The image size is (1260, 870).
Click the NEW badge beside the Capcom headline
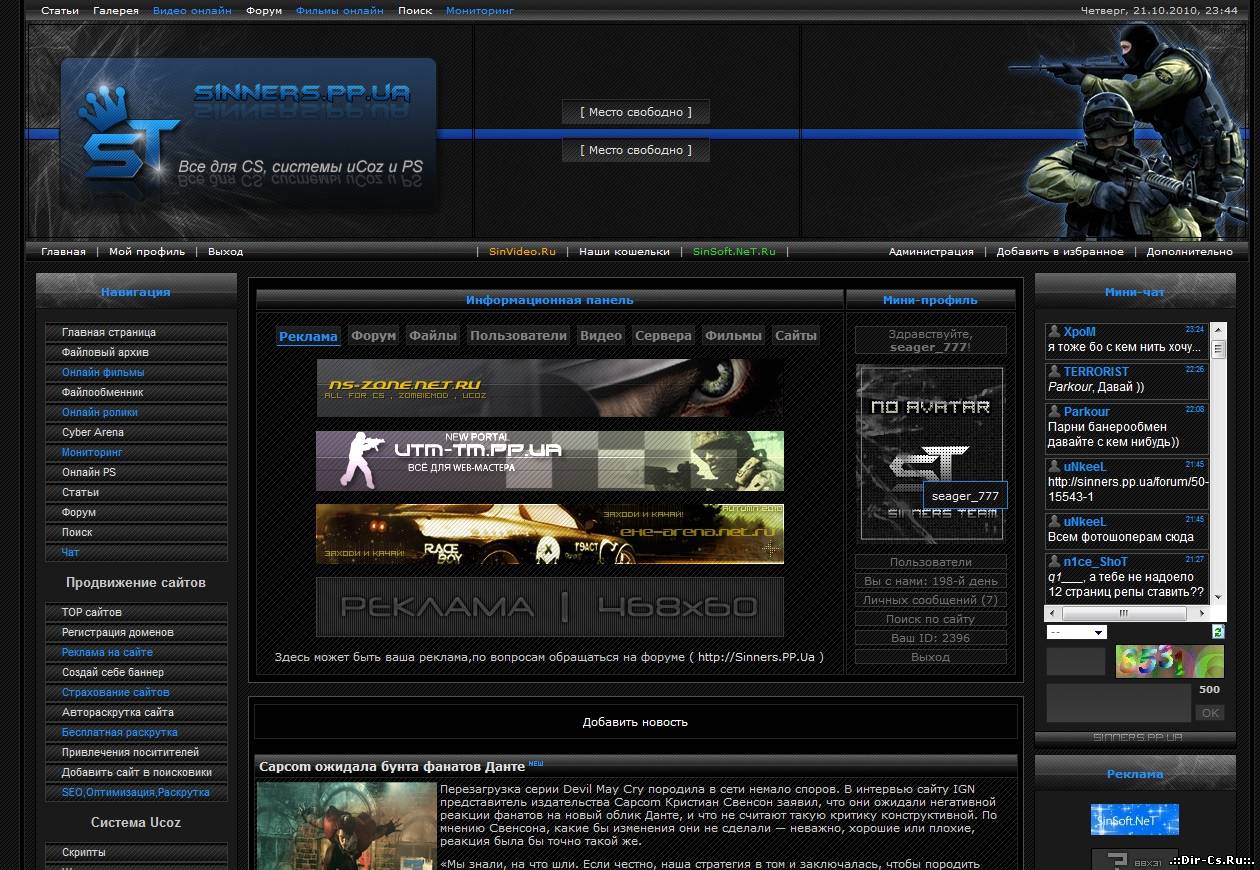point(536,764)
